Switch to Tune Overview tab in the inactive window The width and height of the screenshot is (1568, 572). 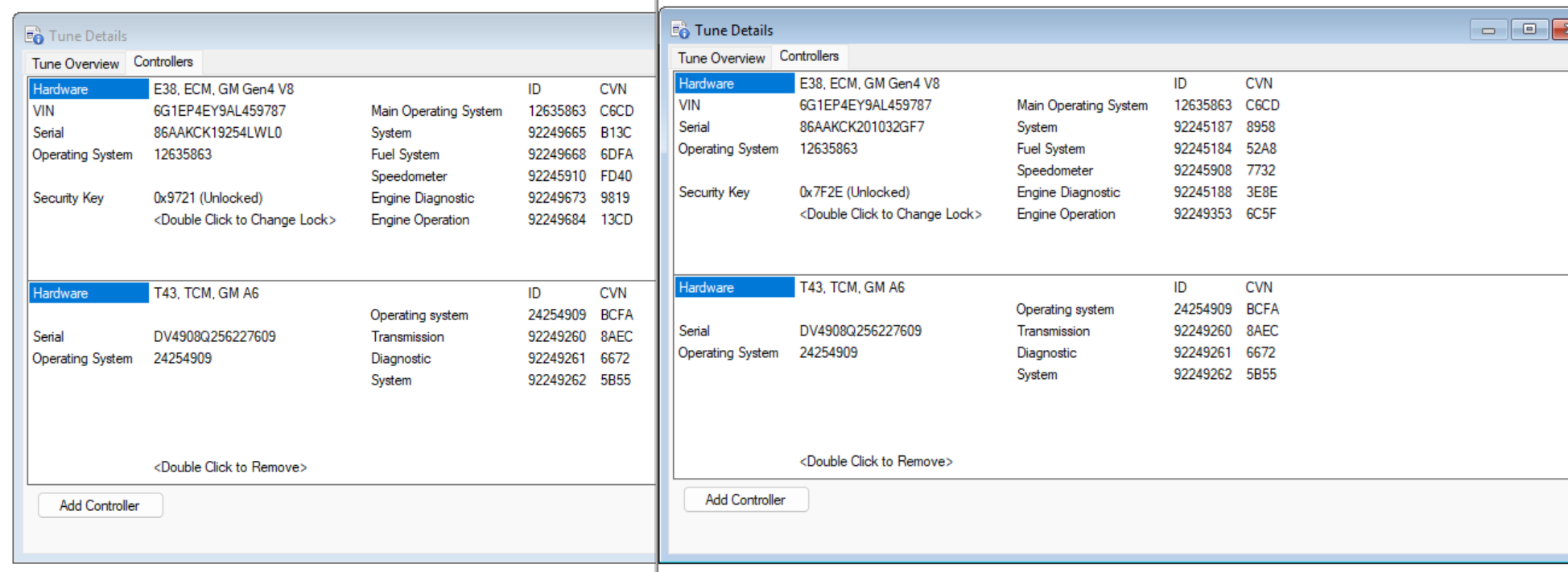(x=75, y=64)
